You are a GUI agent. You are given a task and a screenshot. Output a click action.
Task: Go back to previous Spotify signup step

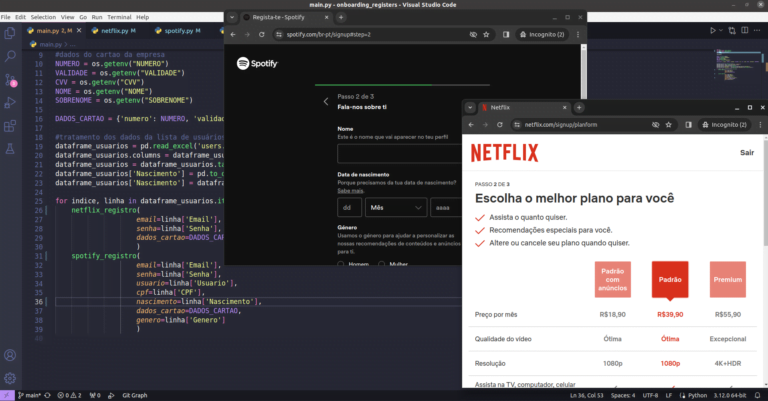[326, 101]
